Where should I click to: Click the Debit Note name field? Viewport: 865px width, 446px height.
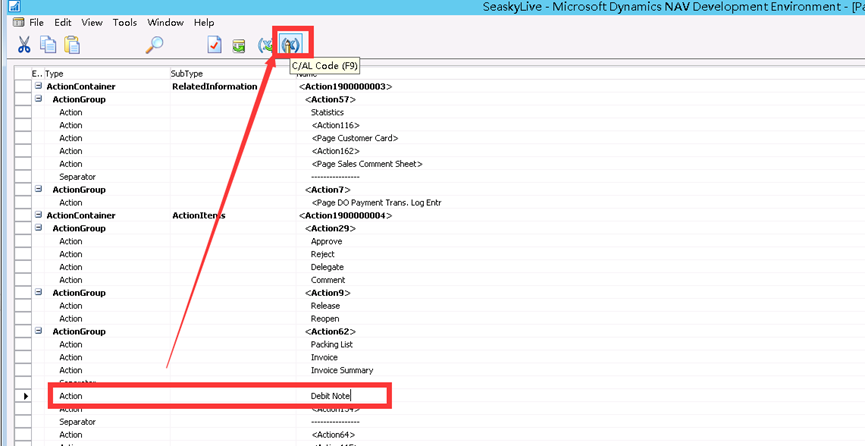click(330, 396)
